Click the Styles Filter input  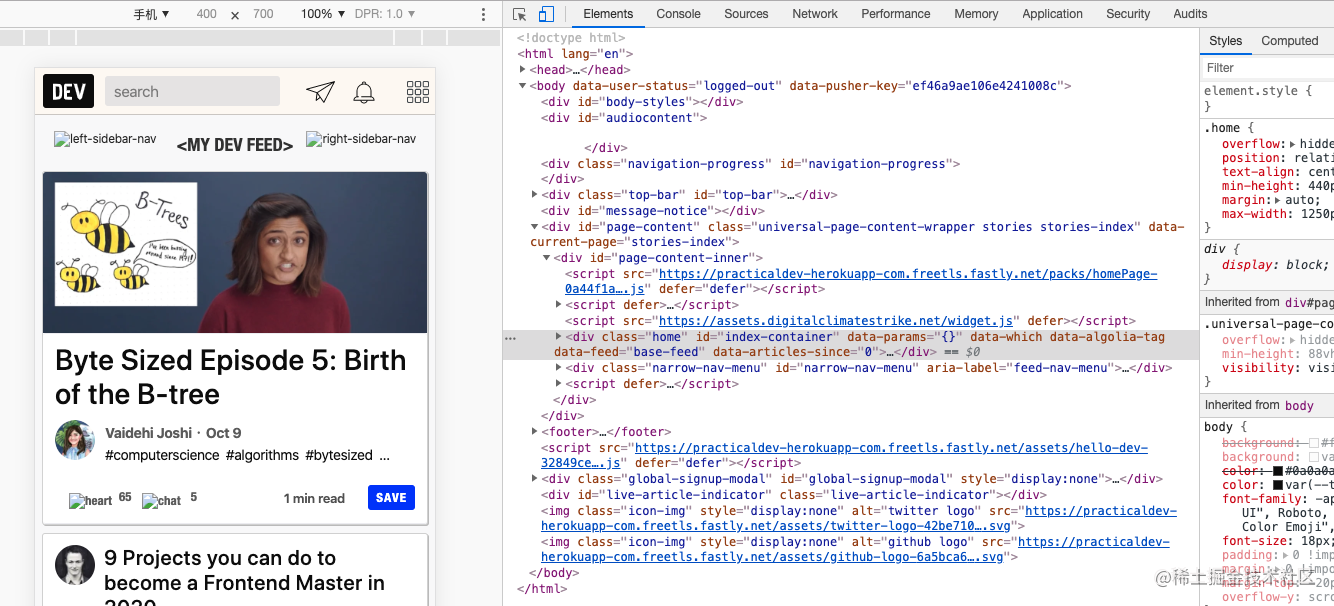pyautogui.click(x=1268, y=68)
